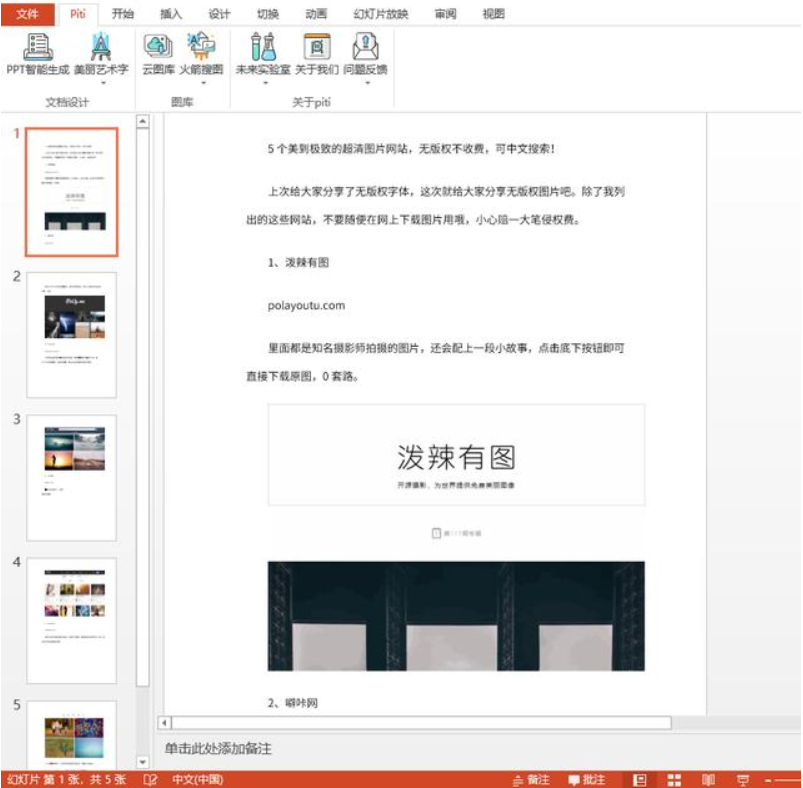Click the 中文(中国) language indicator

pos(198,780)
